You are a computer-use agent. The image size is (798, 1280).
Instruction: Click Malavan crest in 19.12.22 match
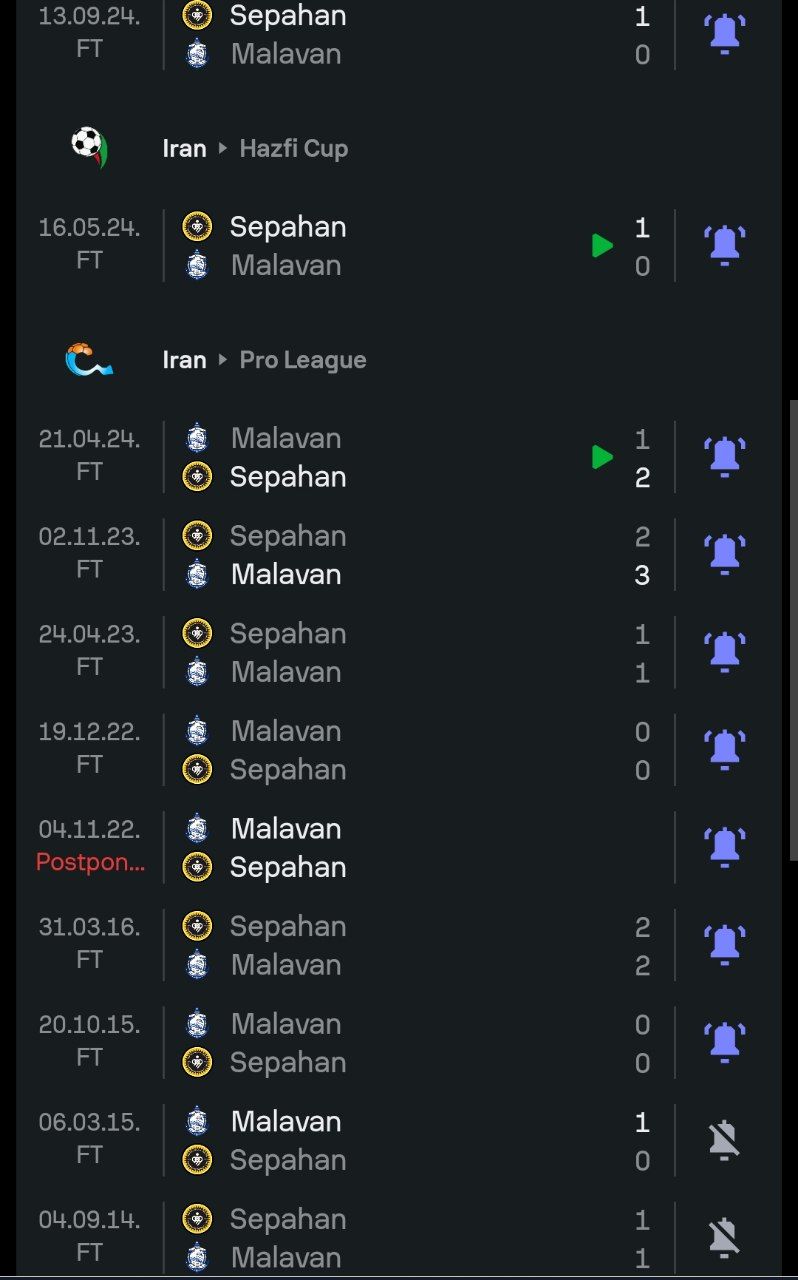pyautogui.click(x=197, y=731)
